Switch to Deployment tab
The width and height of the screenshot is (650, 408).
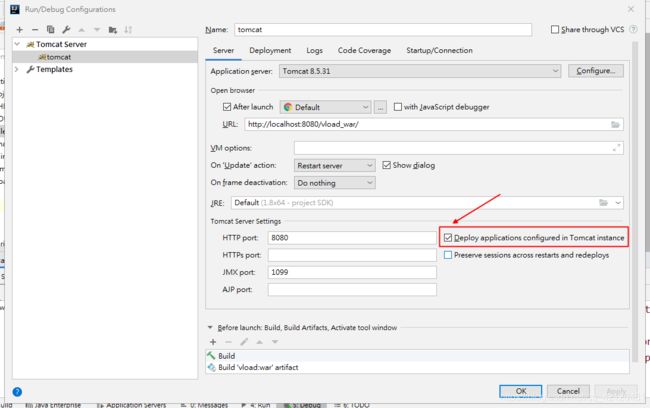click(270, 51)
